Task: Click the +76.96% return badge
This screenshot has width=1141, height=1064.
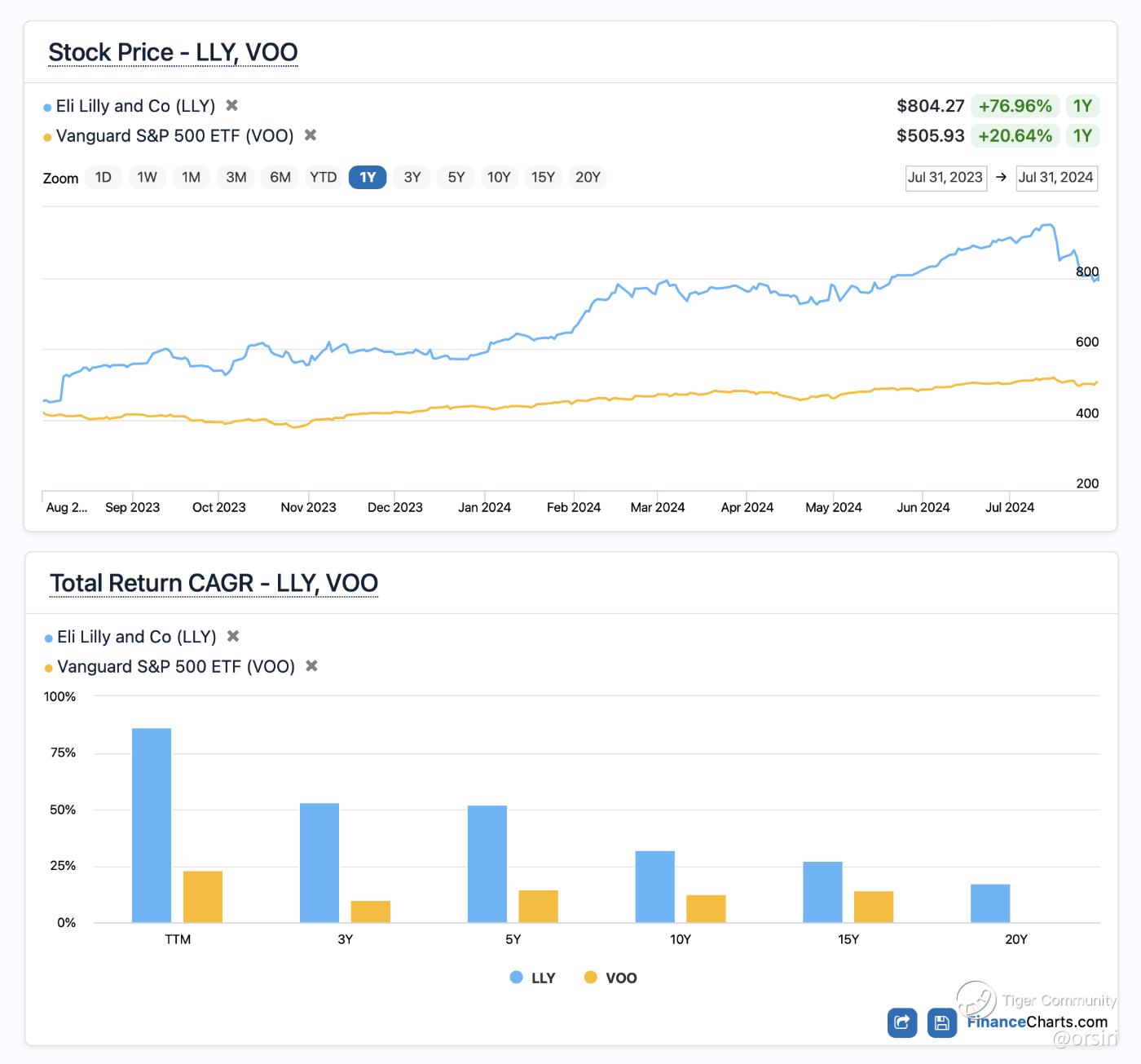Action: (1015, 106)
